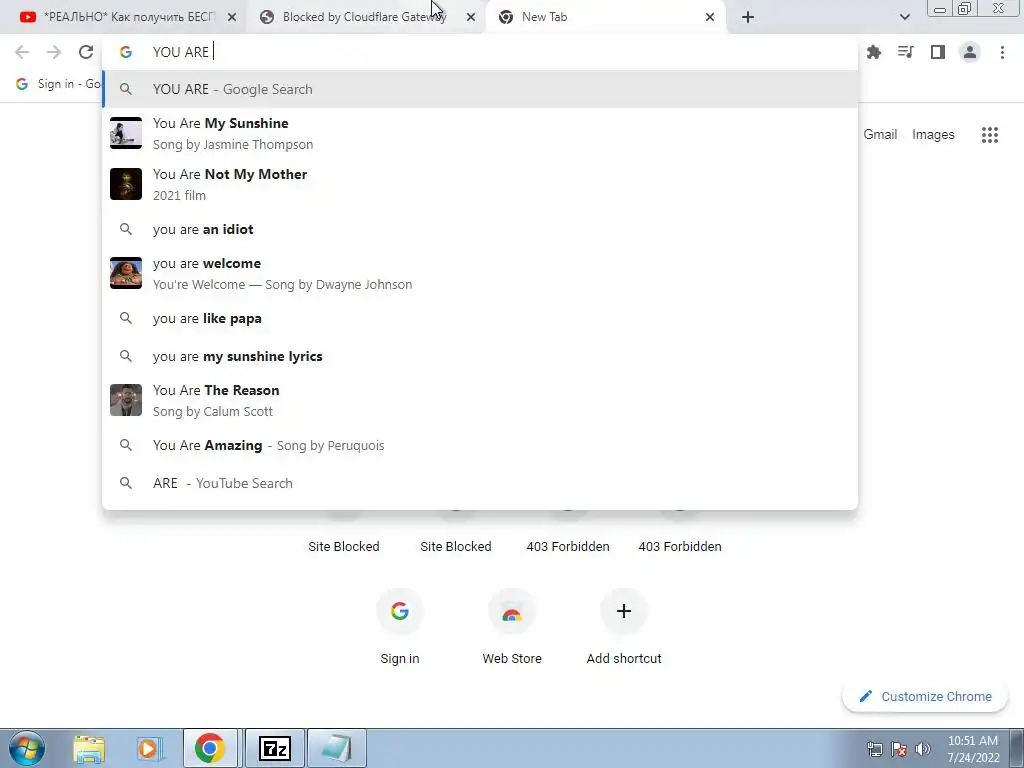Click the Calum Scott song thumbnail
Image resolution: width=1024 pixels, height=768 pixels.
[126, 400]
